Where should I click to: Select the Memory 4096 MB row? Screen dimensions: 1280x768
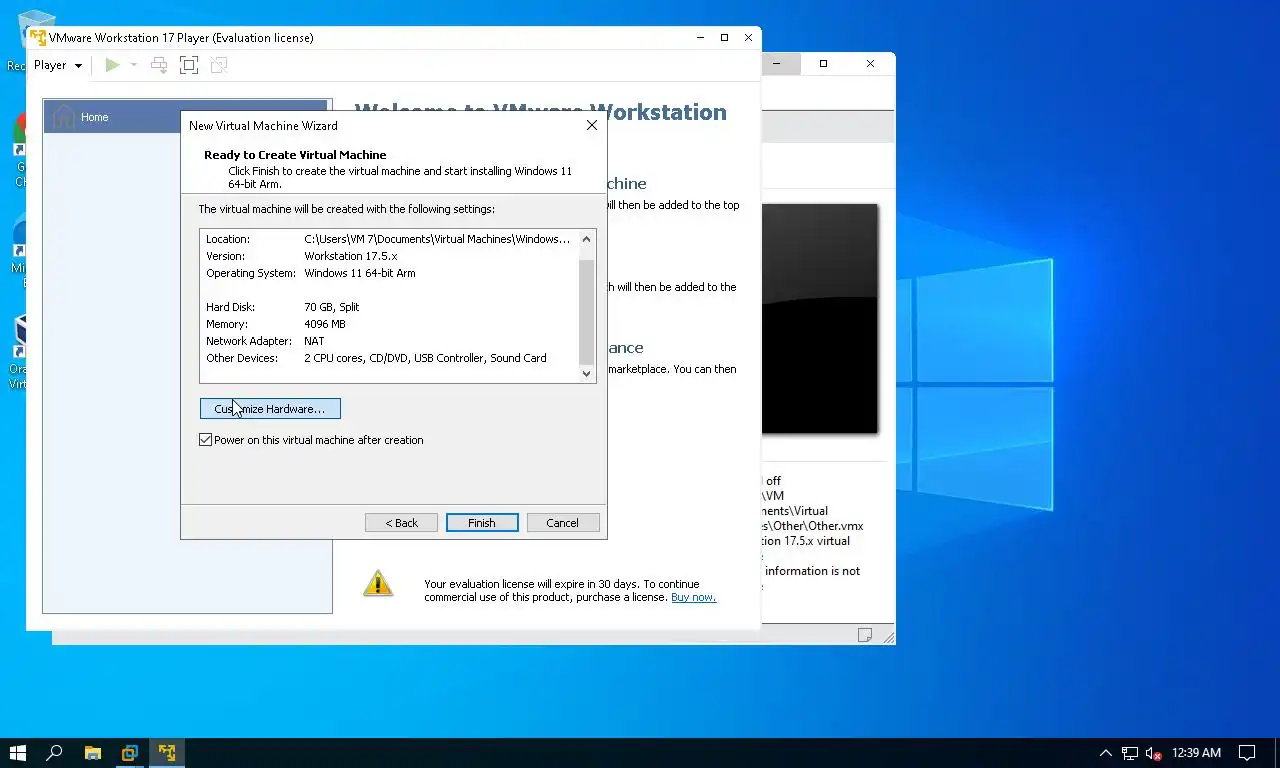(388, 324)
